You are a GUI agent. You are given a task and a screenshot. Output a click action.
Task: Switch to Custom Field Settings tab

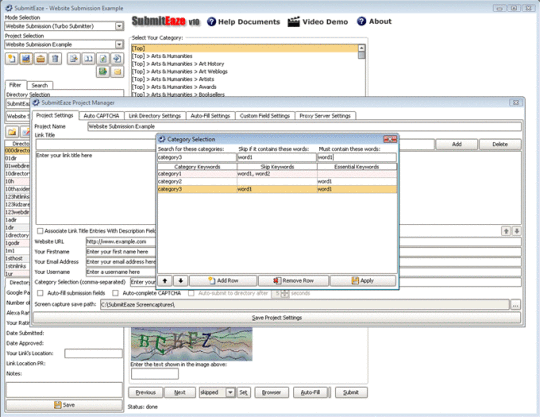[x=265, y=116]
